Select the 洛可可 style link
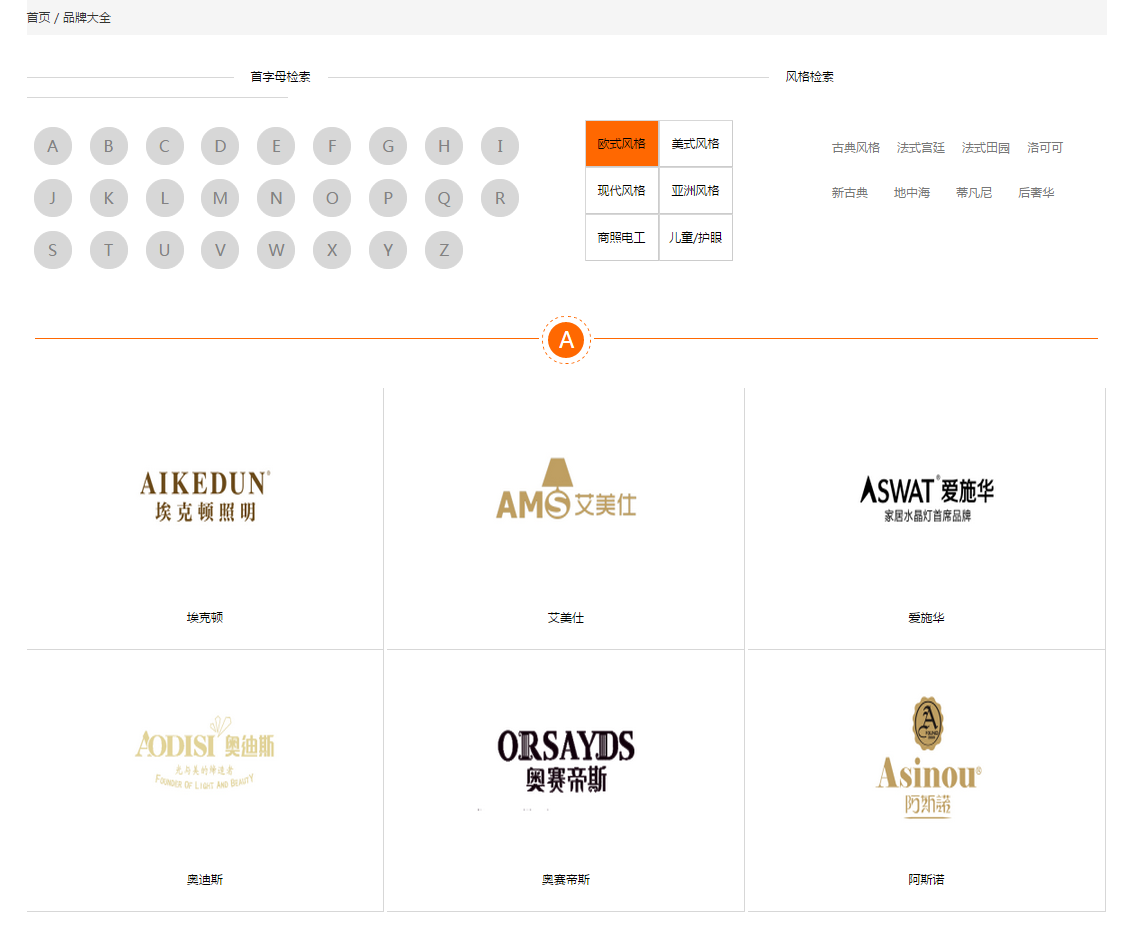 (1045, 148)
